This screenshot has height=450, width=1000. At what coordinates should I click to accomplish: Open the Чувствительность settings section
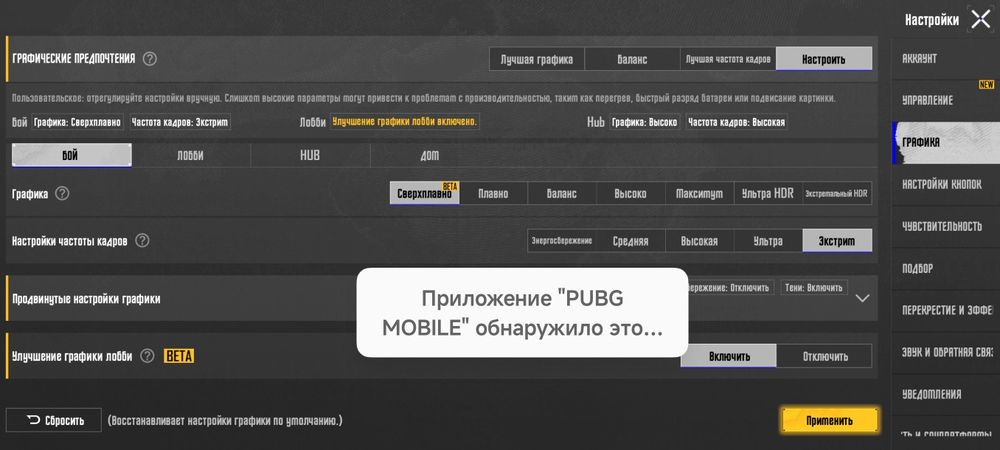click(946, 226)
